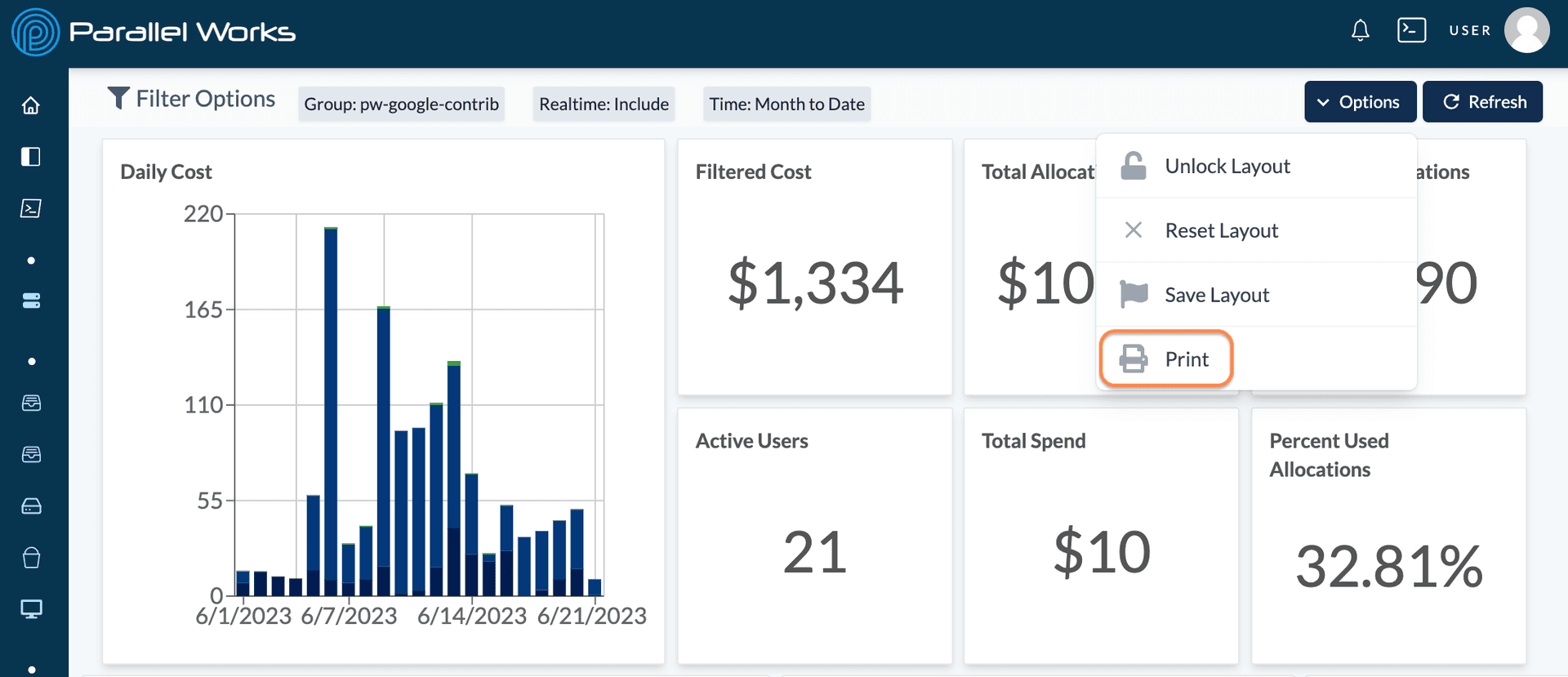Open the sidebar disk drive icon
This screenshot has height=677, width=1568.
[x=31, y=506]
